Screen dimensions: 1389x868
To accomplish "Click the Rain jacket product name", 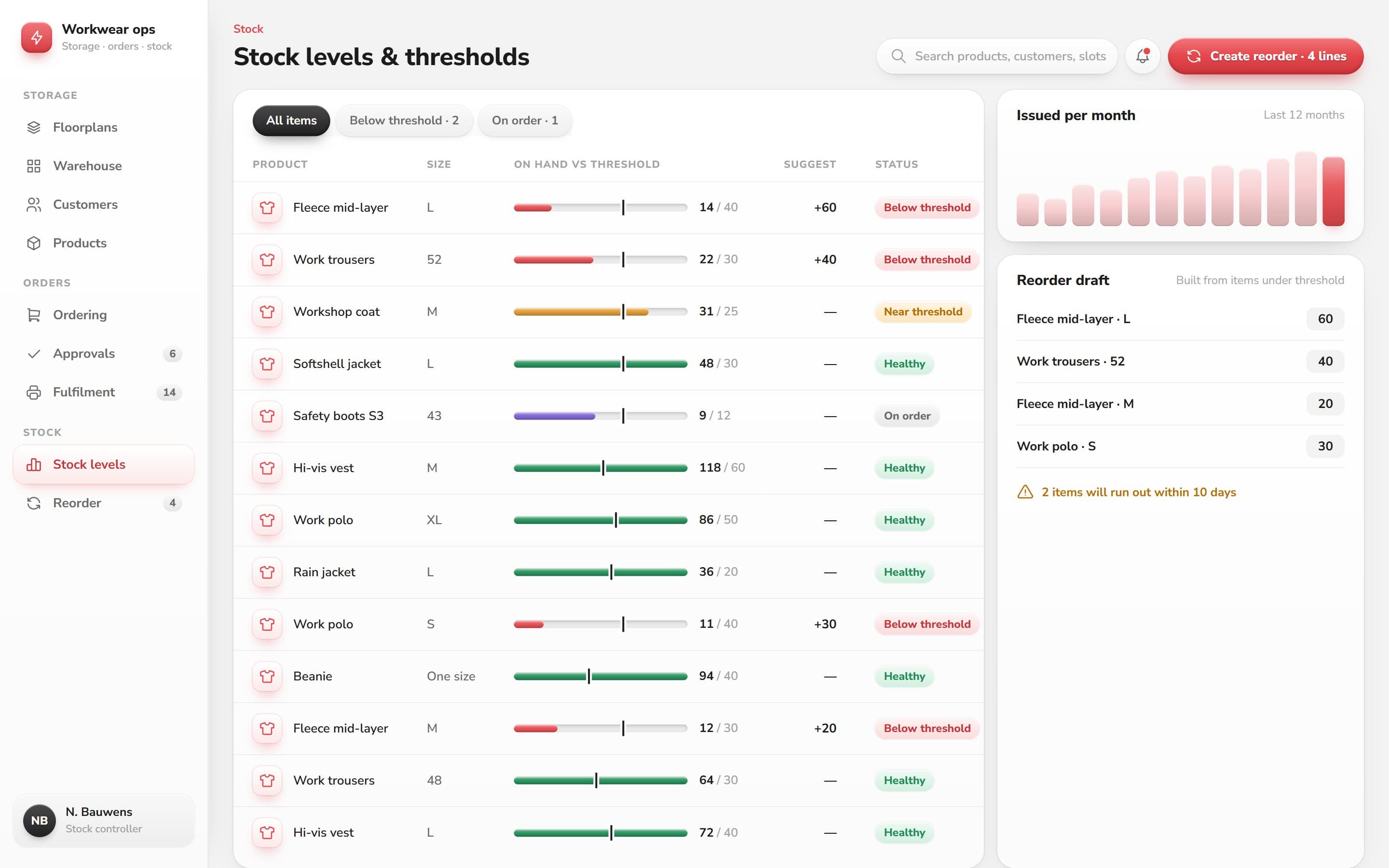I will pyautogui.click(x=324, y=572).
